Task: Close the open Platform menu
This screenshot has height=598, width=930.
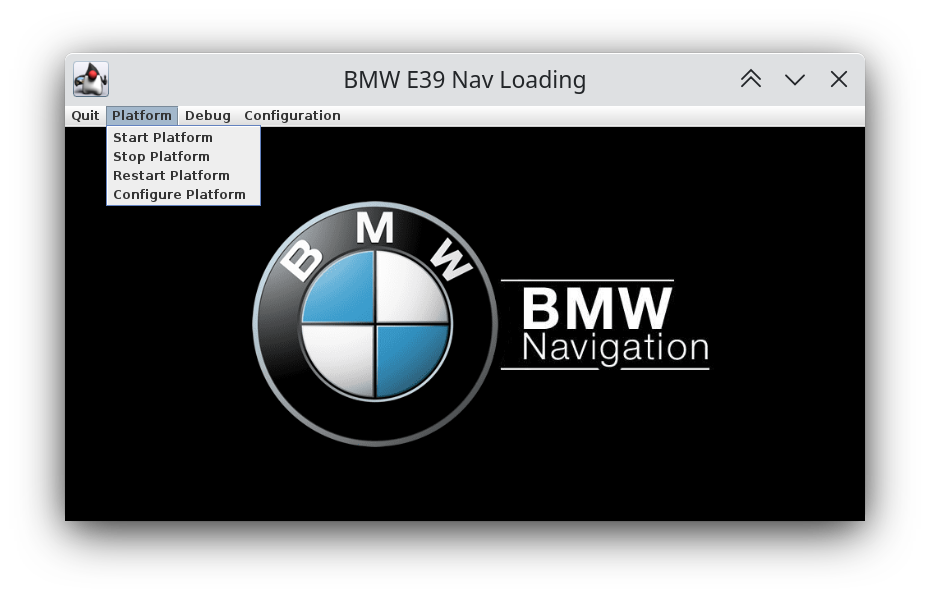Action: (142, 116)
